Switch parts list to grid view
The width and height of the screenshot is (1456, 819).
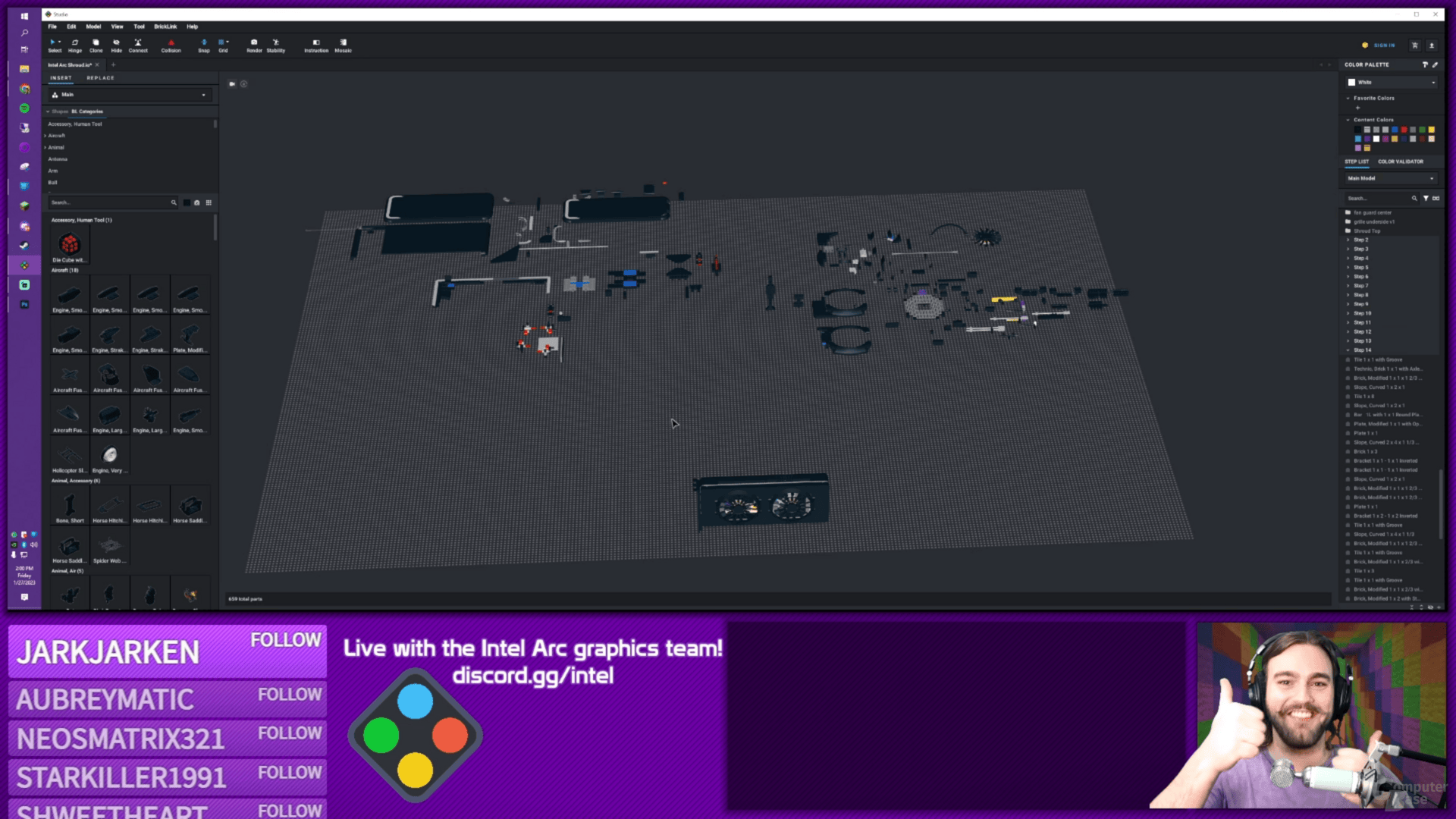tap(209, 202)
